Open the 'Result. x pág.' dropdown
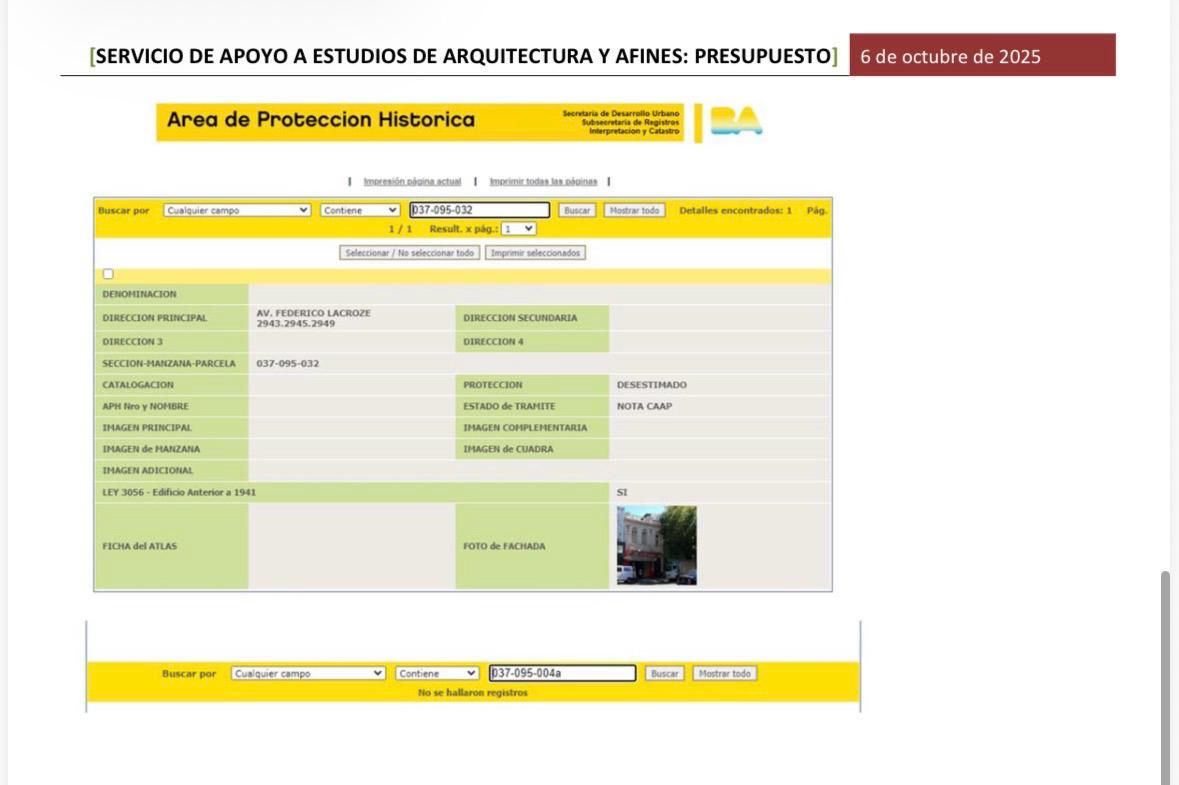Screen dimensions: 1179x785 tap(519, 229)
